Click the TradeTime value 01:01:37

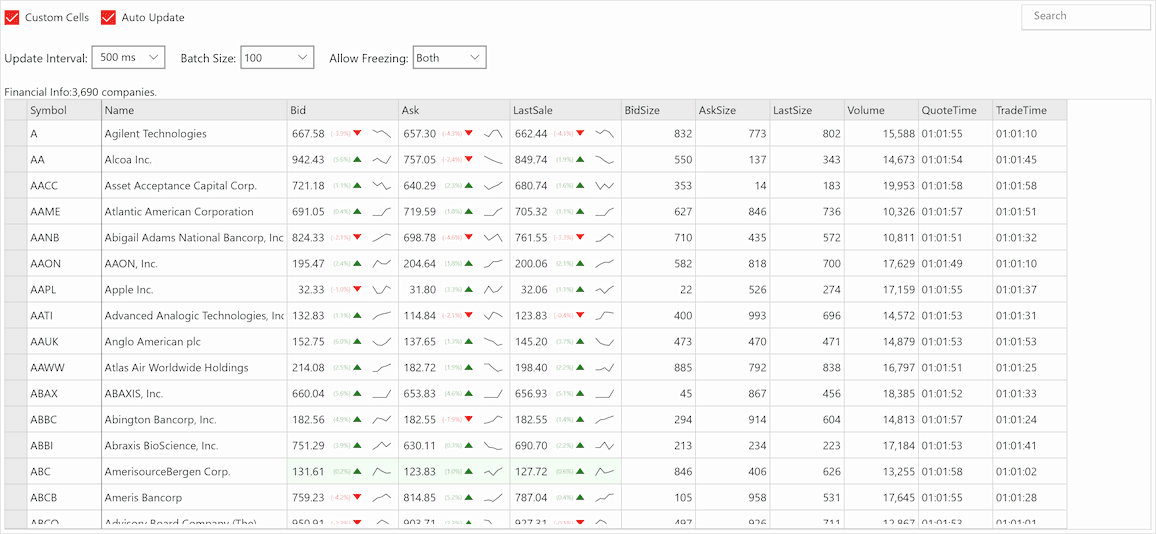pos(1016,290)
